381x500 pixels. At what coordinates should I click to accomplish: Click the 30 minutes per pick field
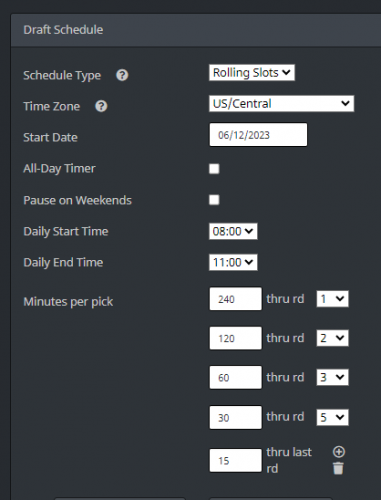(x=236, y=417)
